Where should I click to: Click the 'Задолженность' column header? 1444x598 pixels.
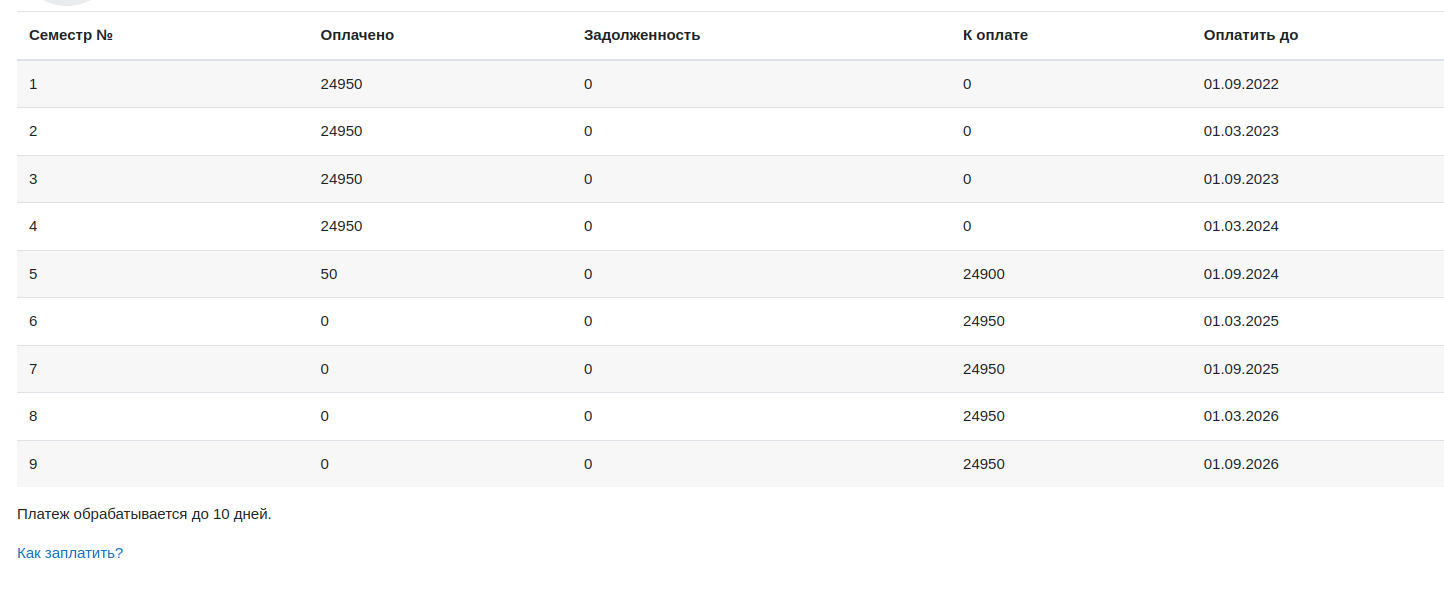click(642, 35)
